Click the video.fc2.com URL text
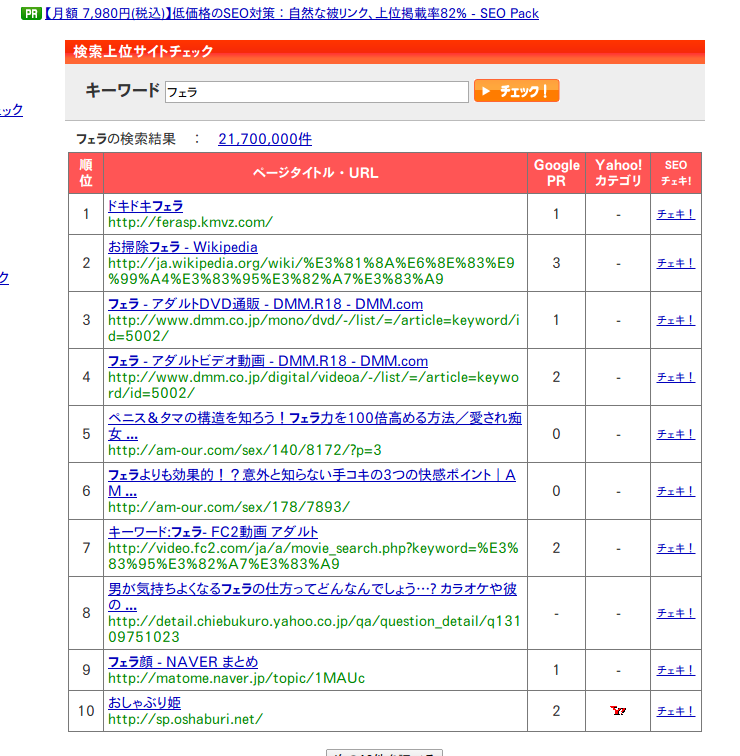This screenshot has height=756, width=740. coord(313,556)
